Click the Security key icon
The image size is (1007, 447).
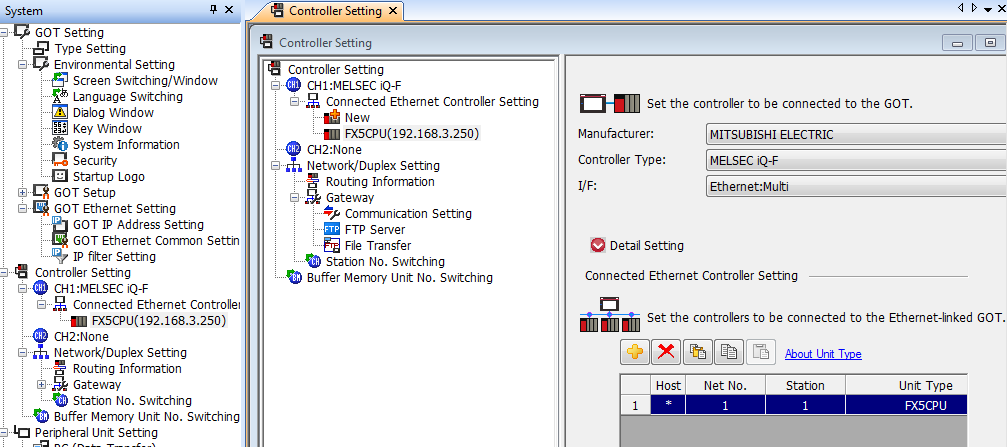pyautogui.click(x=60, y=161)
